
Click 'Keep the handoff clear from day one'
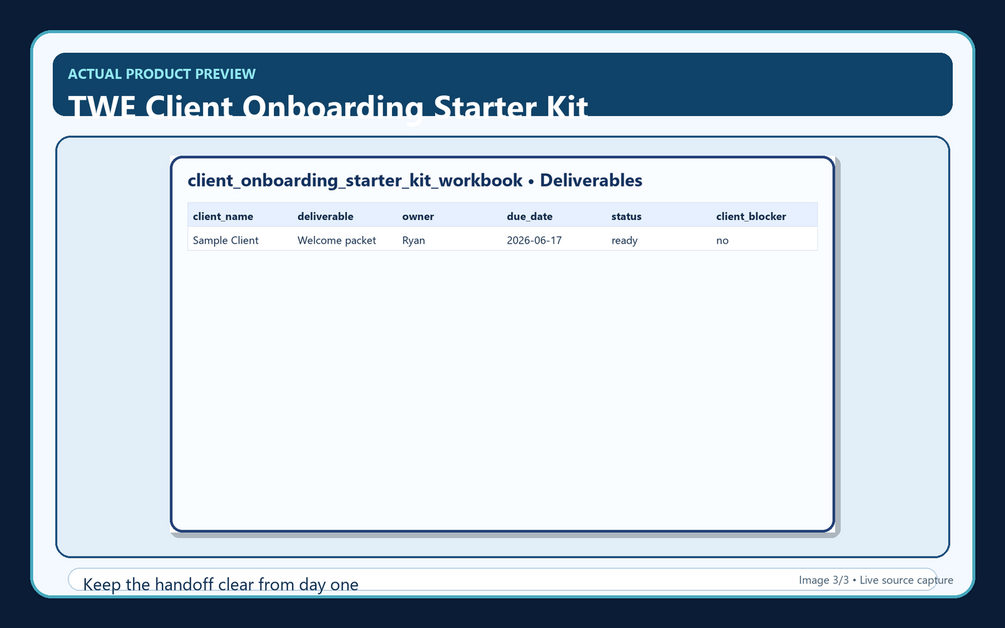pos(220,584)
